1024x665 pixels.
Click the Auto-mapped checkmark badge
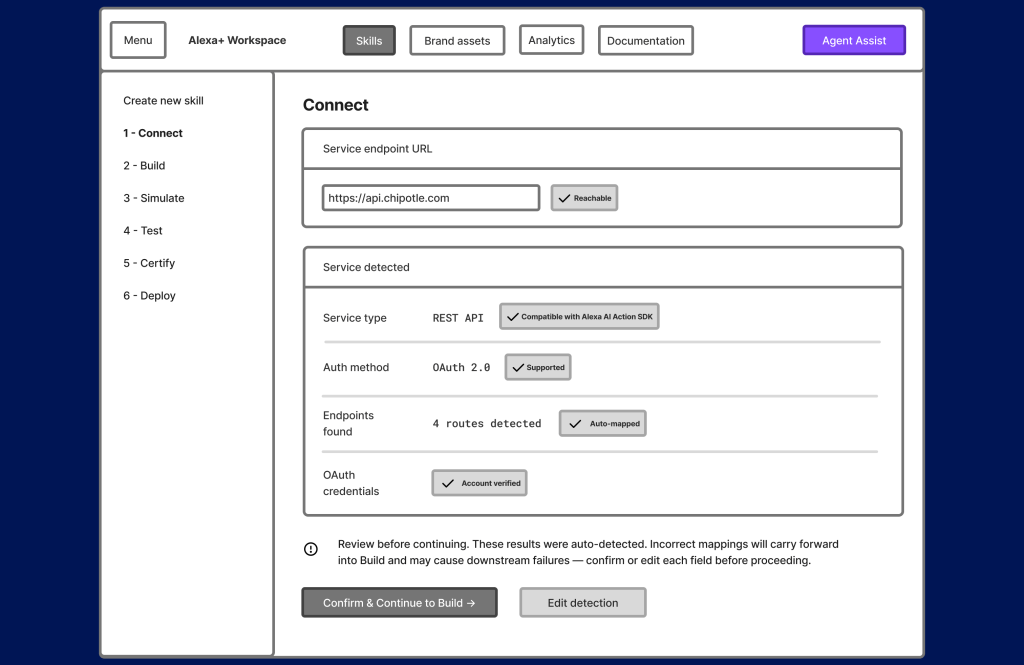point(602,424)
